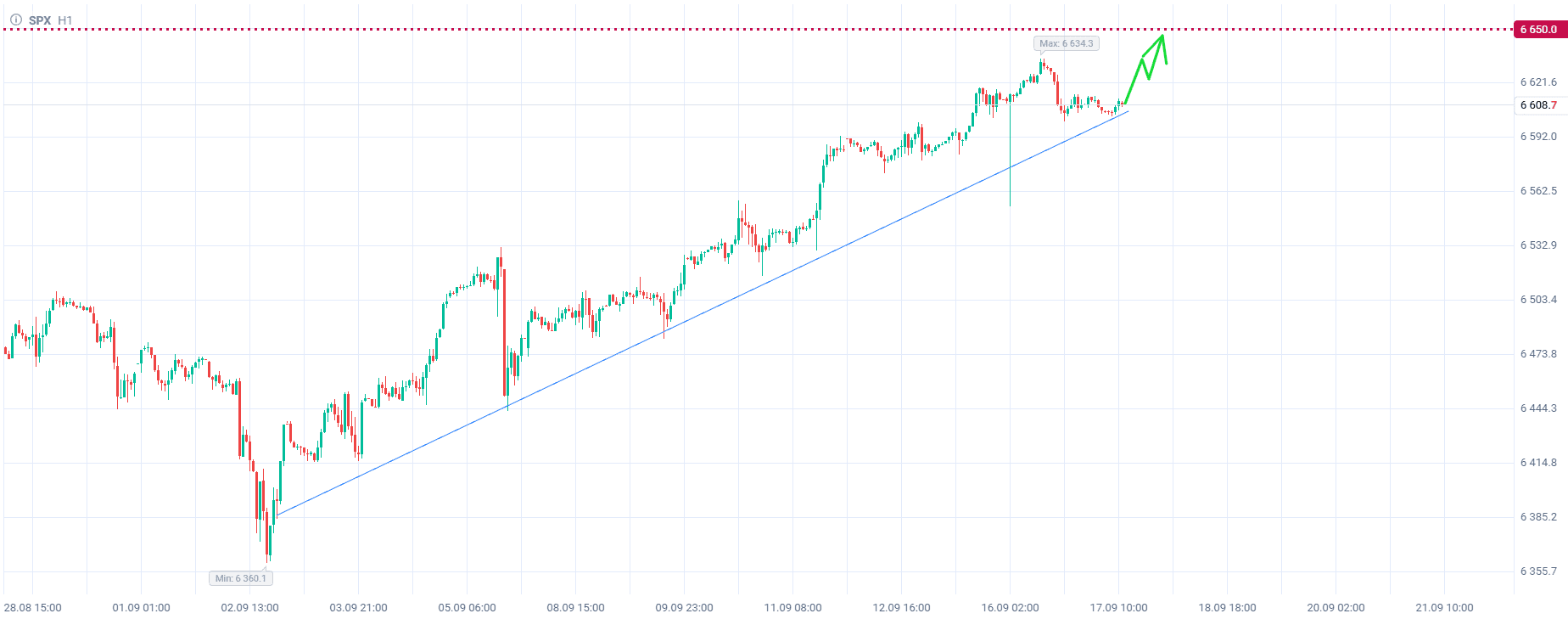The height and width of the screenshot is (619, 1568).
Task: Click the 21.09 10:00 time axis label
Action: click(x=1444, y=608)
